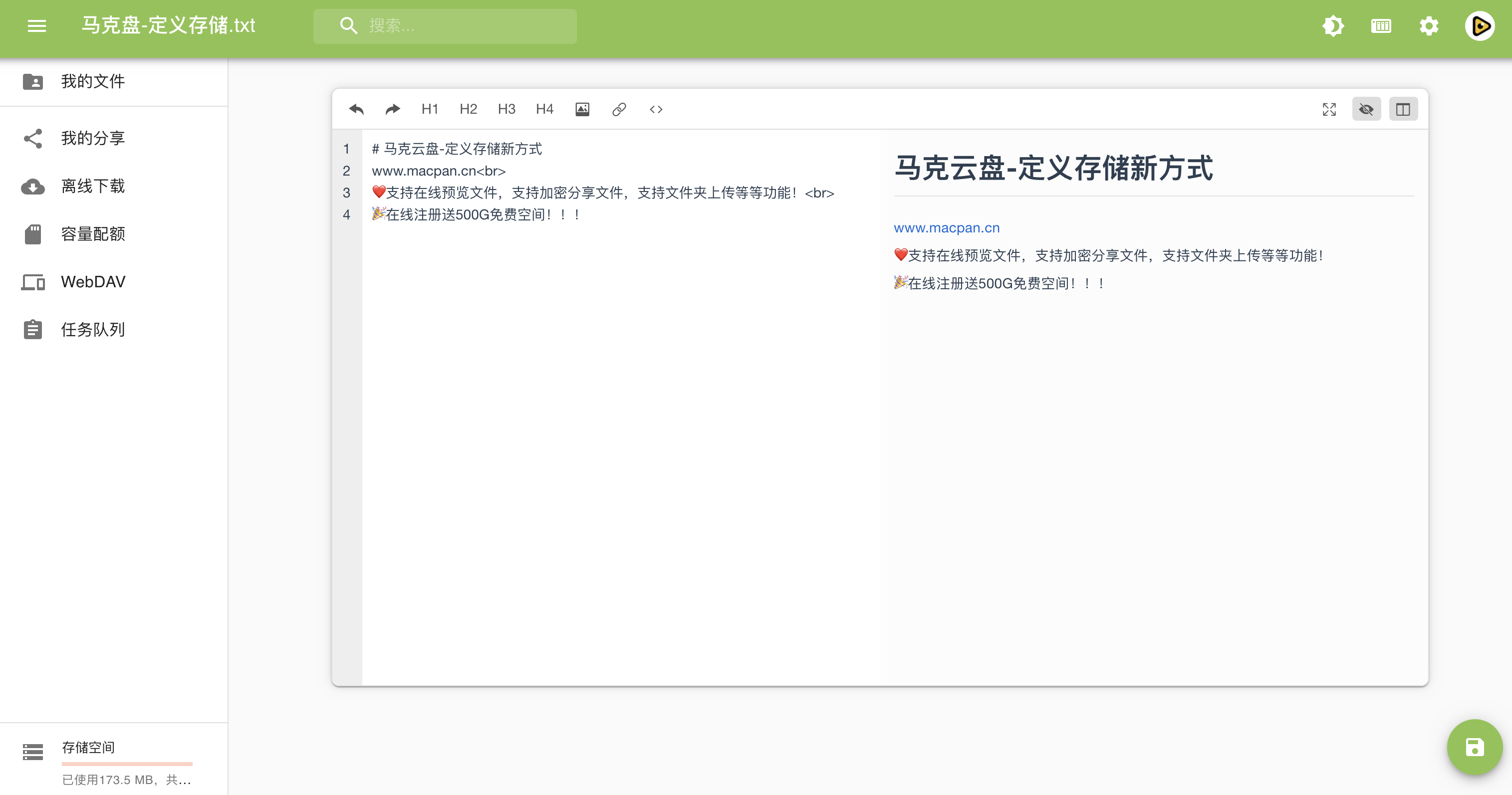Toggle the split-pane editor view
Viewport: 1512px width, 795px height.
coord(1403,109)
